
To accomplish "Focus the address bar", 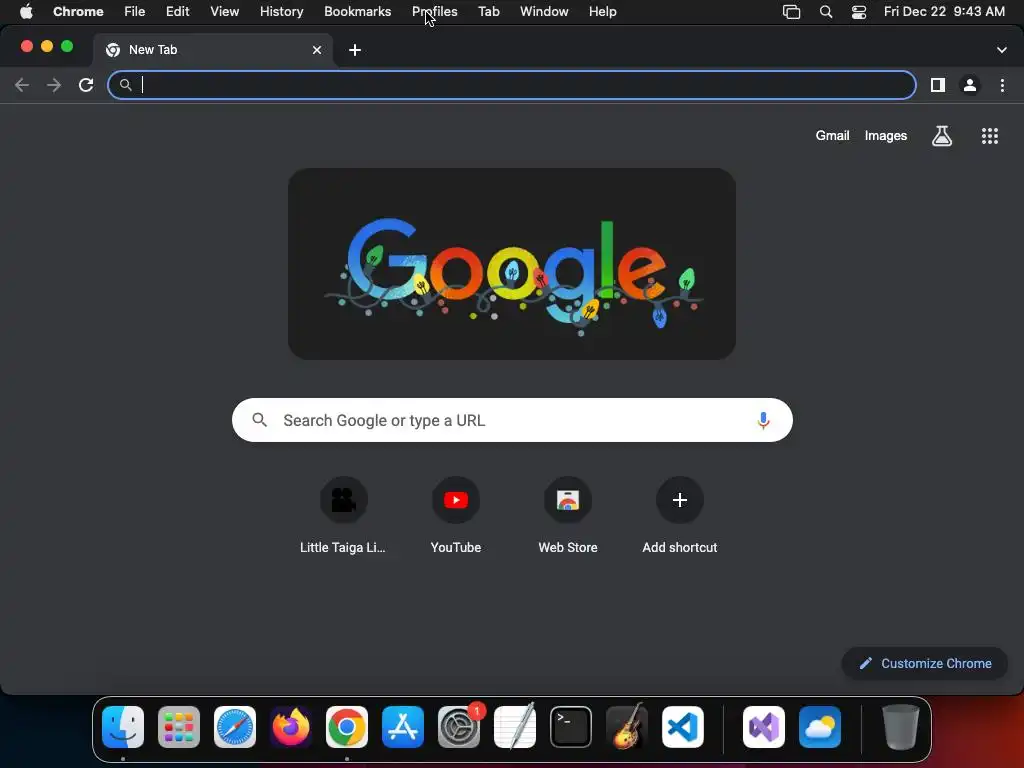I will coord(511,85).
